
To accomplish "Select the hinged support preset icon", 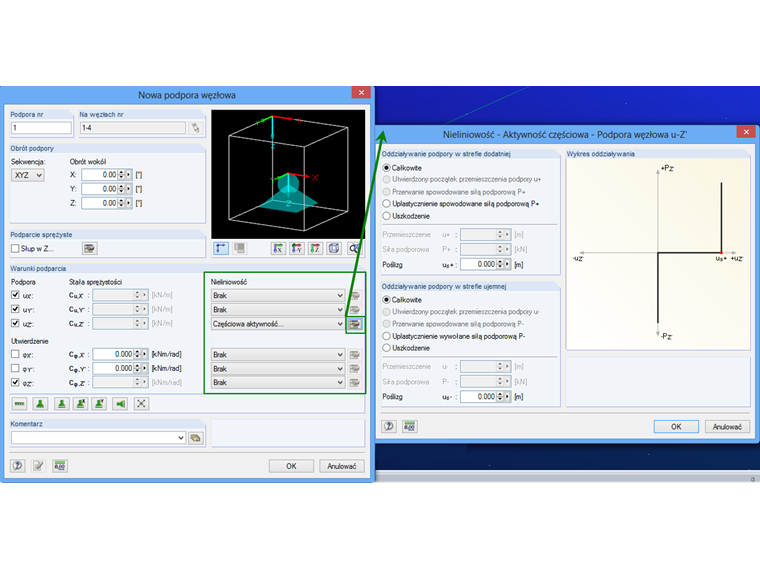I will coord(40,404).
